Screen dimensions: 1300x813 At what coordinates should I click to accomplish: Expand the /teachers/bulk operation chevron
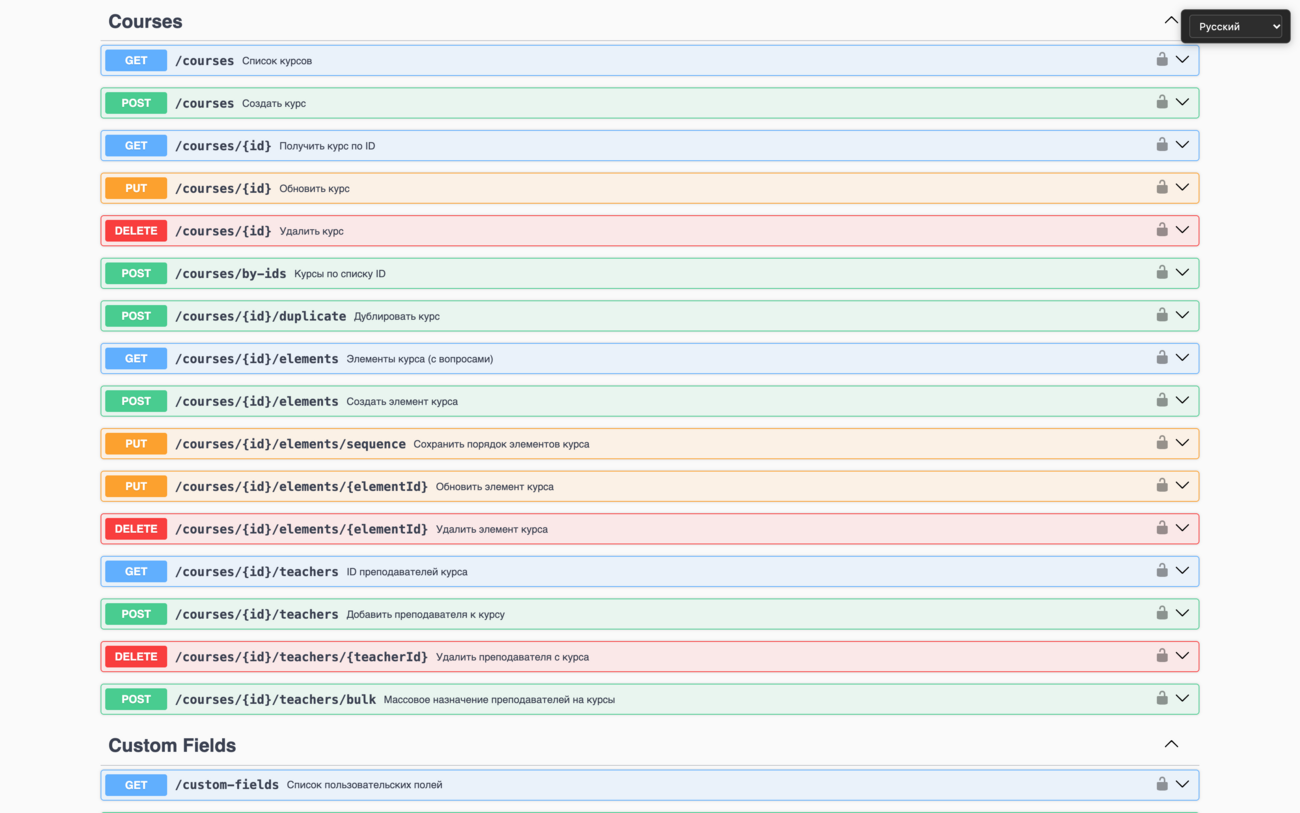click(1182, 698)
